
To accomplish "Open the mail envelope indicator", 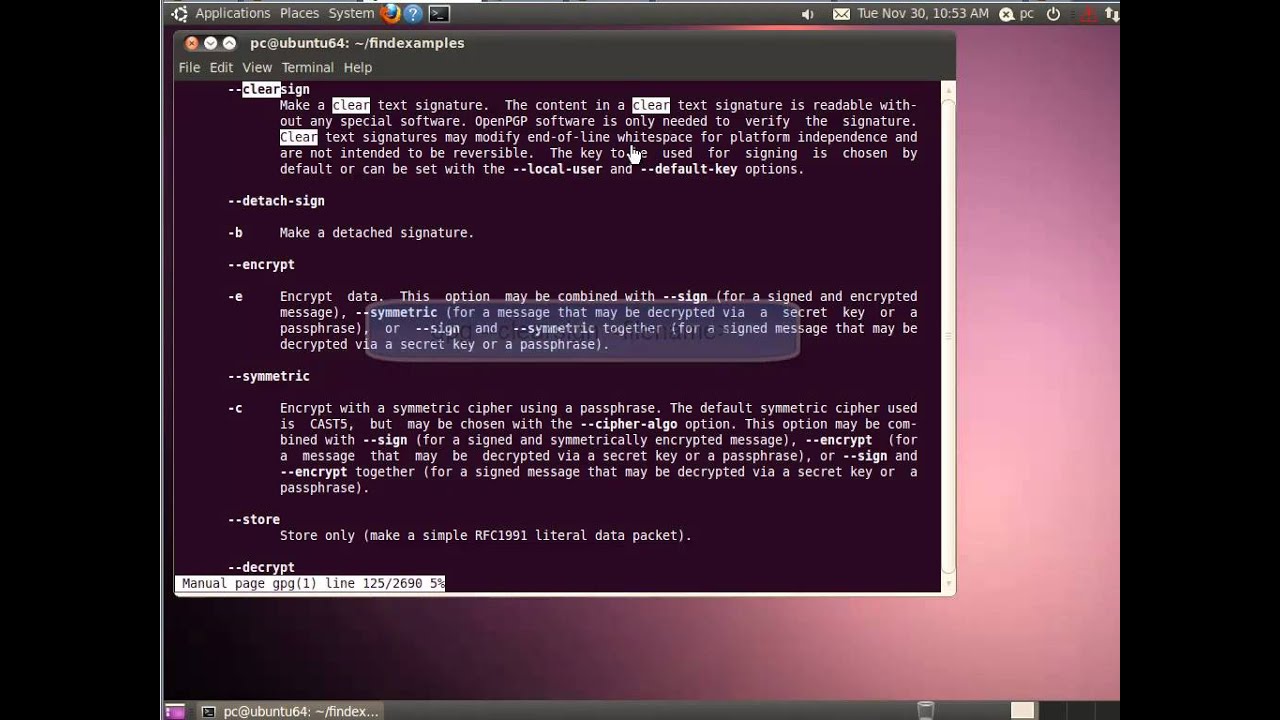I will 841,14.
